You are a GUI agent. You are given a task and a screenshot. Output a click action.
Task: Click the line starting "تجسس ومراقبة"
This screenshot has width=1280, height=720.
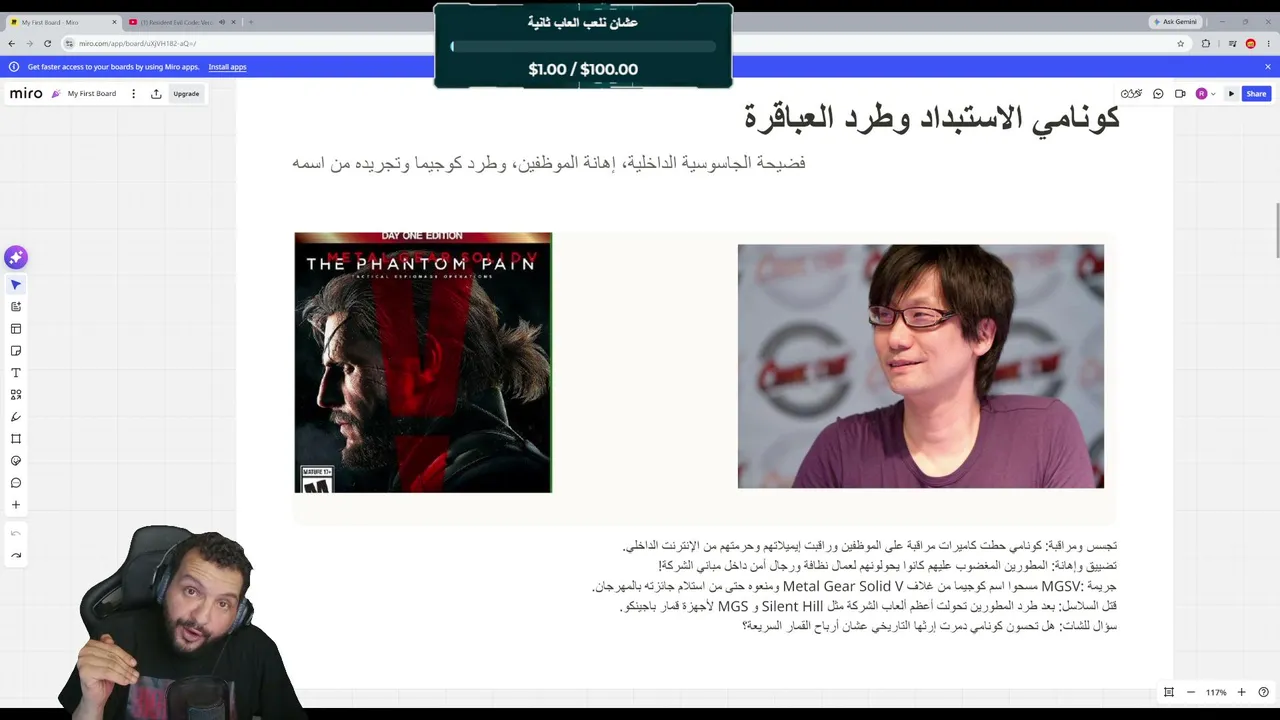pyautogui.click(x=869, y=546)
